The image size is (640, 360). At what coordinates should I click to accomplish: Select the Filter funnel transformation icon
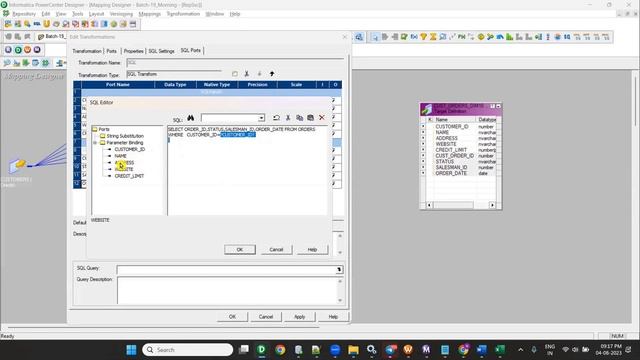tap(423, 37)
